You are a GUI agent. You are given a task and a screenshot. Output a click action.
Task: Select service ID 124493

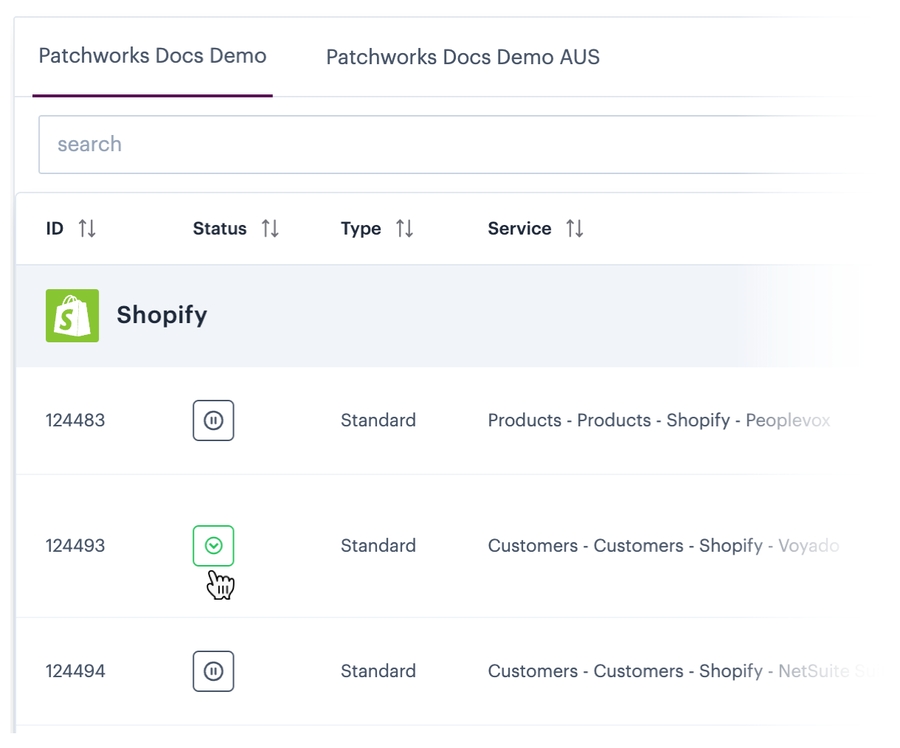(75, 546)
